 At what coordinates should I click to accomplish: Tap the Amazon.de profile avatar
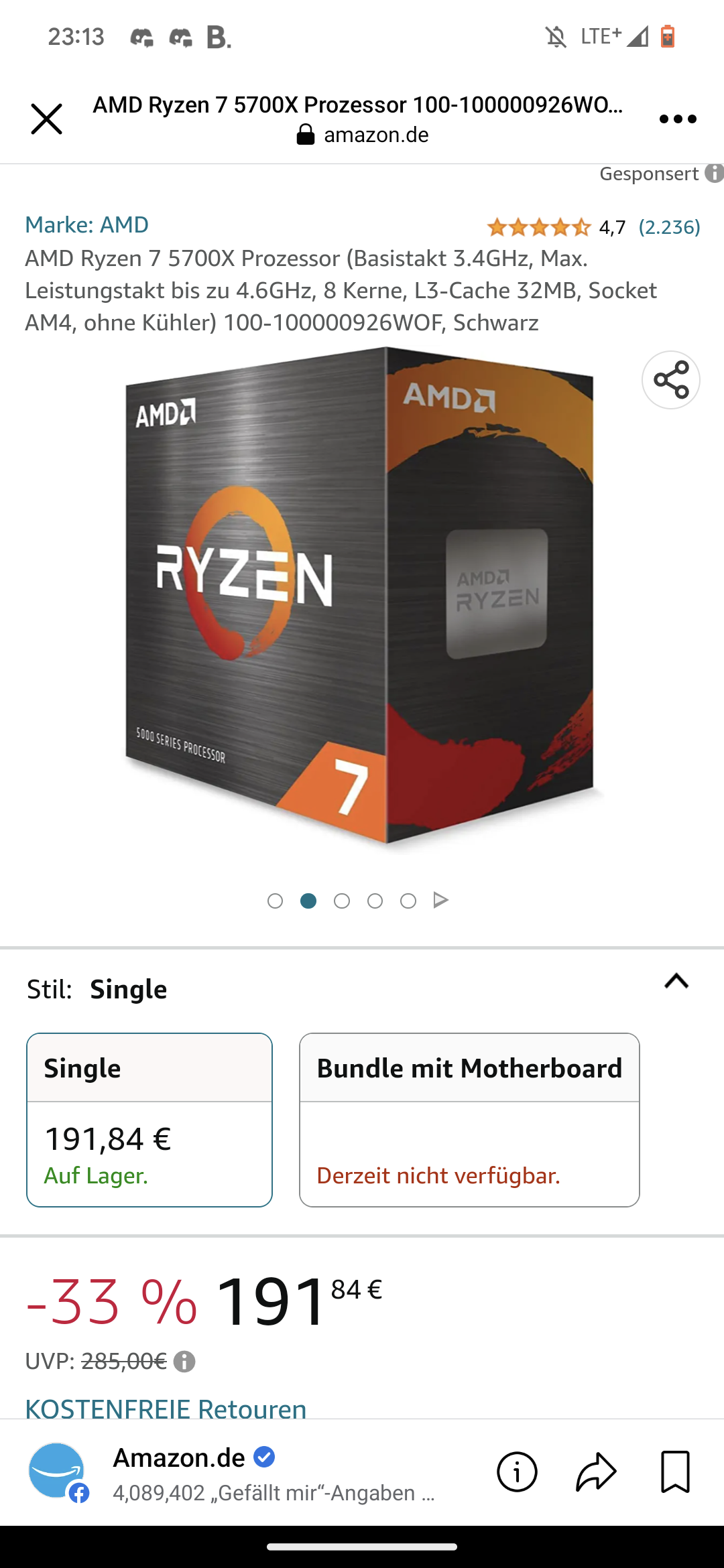[x=58, y=1472]
